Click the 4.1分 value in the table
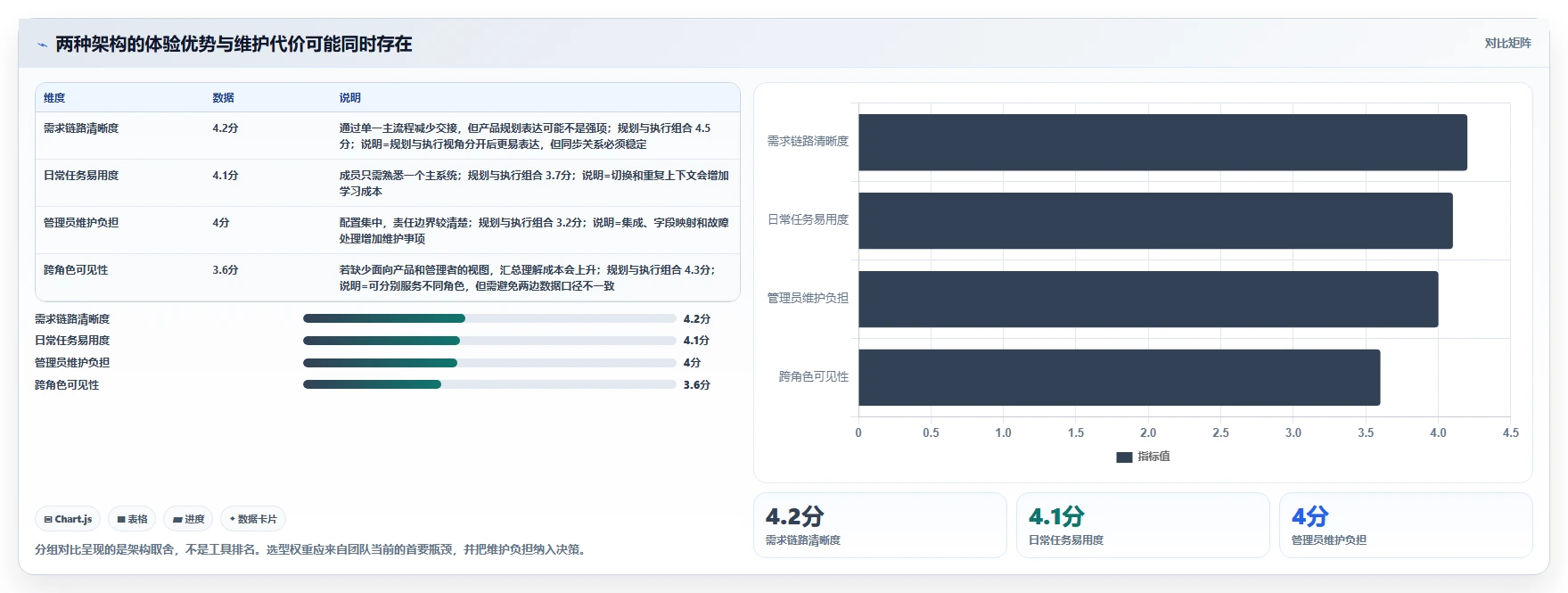Viewport: 1568px width, 593px height. [x=226, y=176]
